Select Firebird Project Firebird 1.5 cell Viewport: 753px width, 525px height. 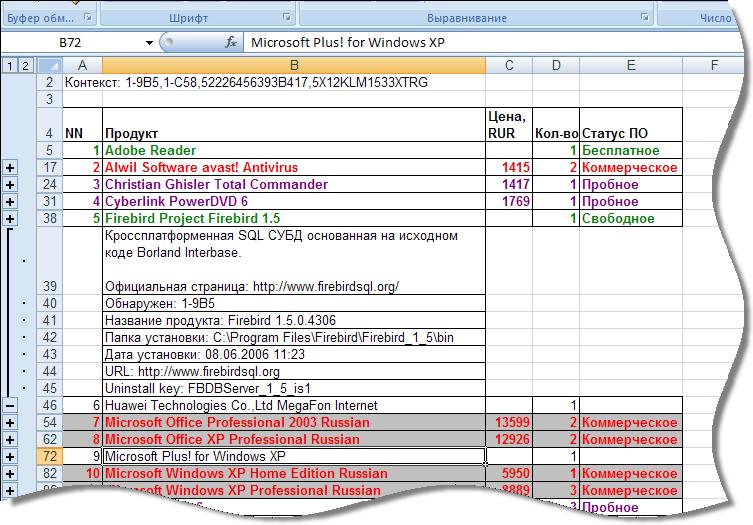point(294,219)
